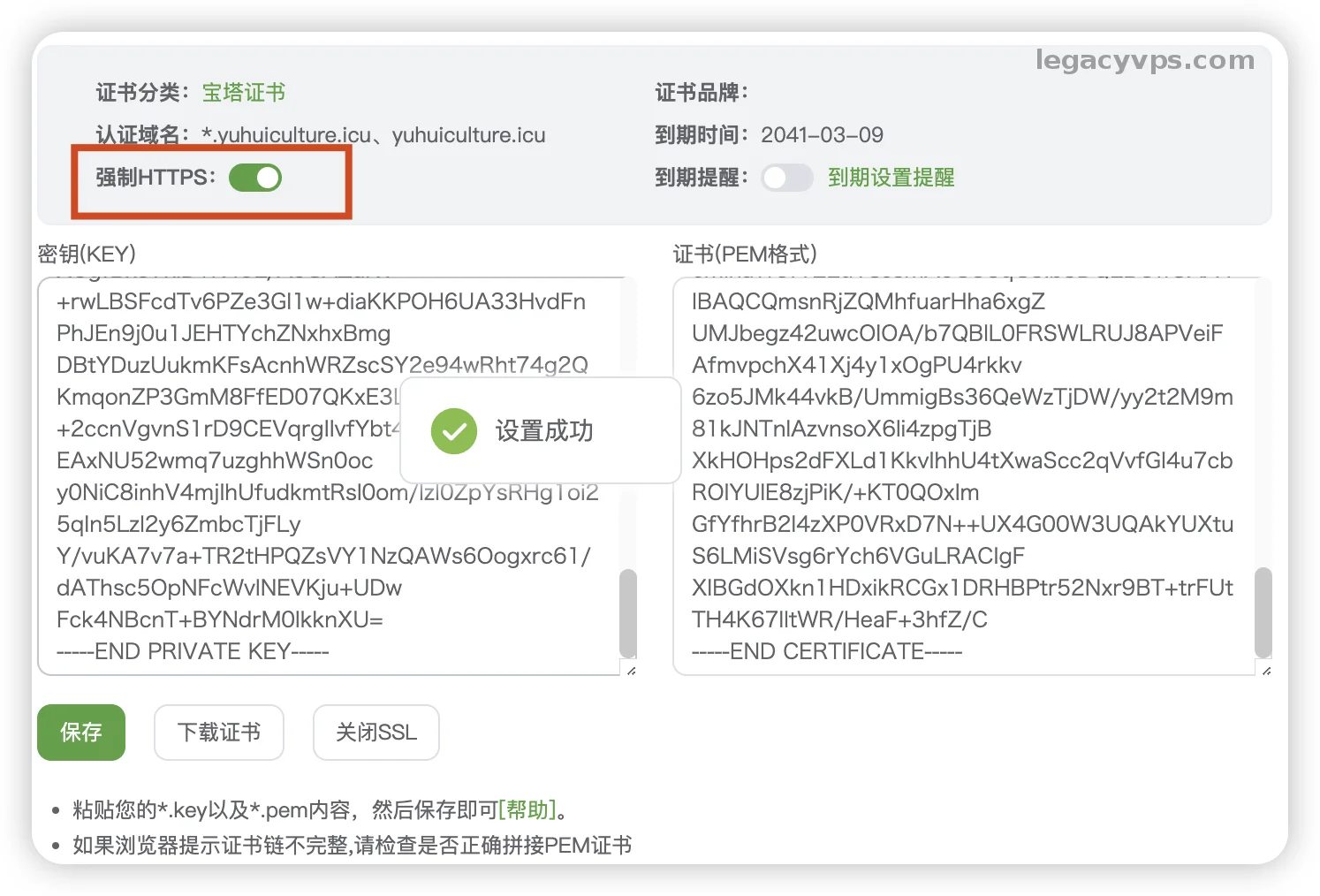Screen dimensions: 1320x896
Task: Click the 设置成功 notification text
Action: pos(543,431)
